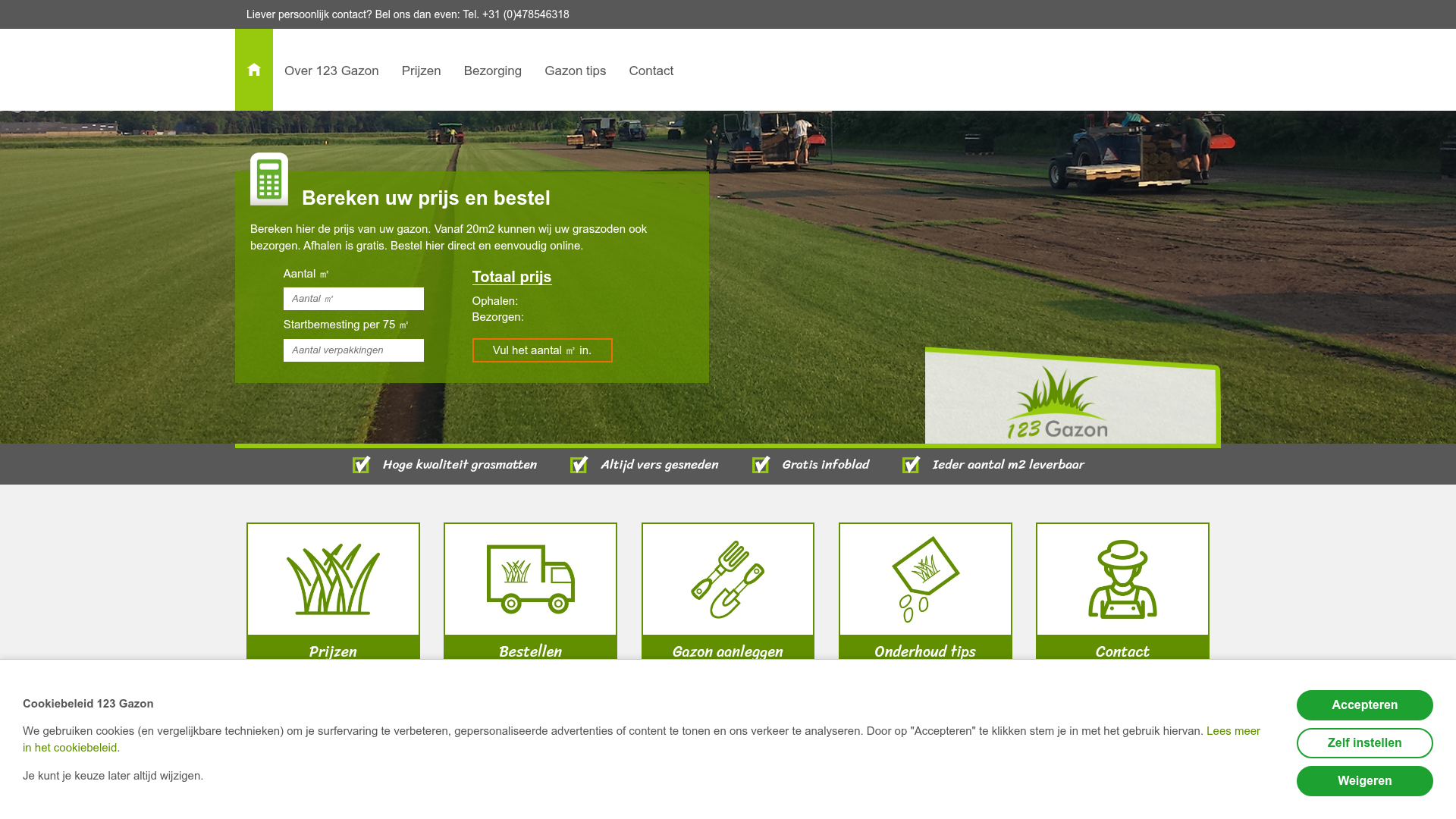Open the Prijzen grass icon tile

(x=333, y=579)
